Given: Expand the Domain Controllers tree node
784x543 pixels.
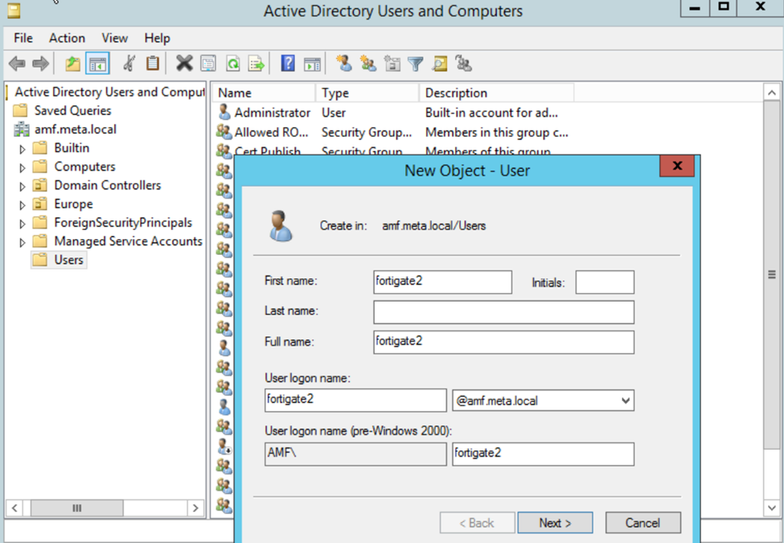Looking at the screenshot, I should 22,186.
